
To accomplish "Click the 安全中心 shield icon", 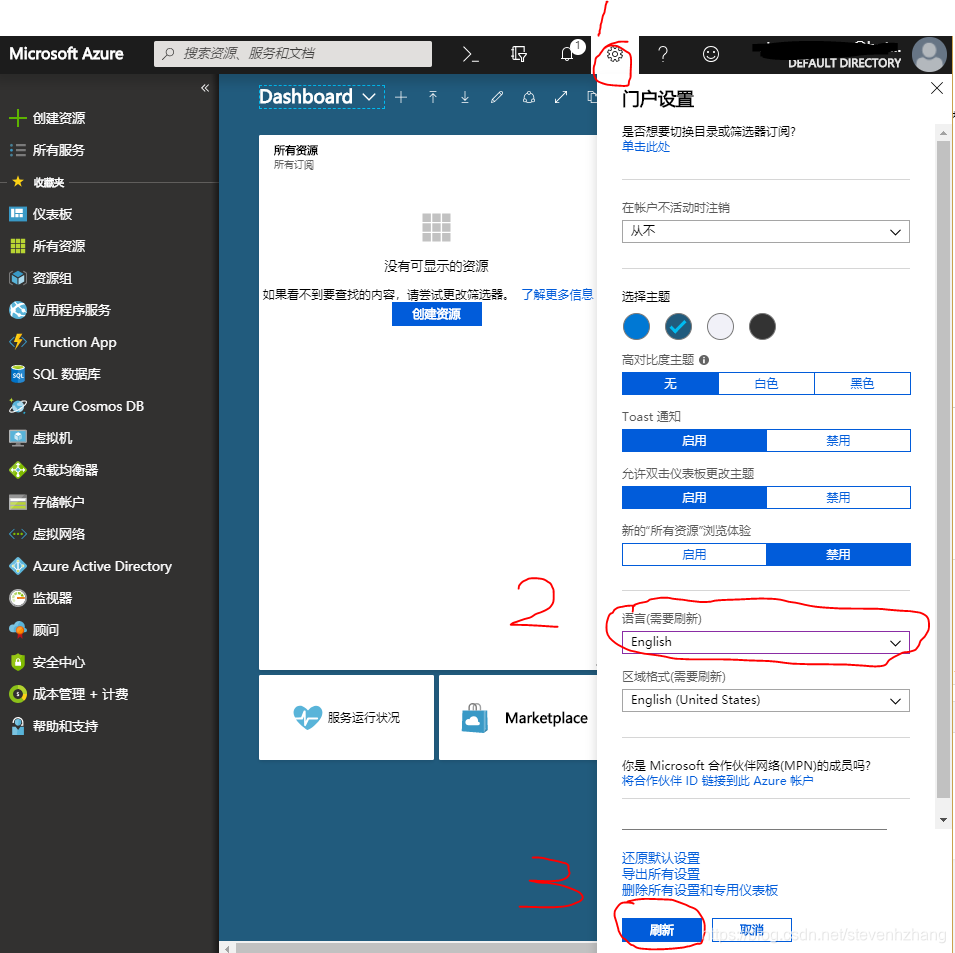I will pos(18,662).
